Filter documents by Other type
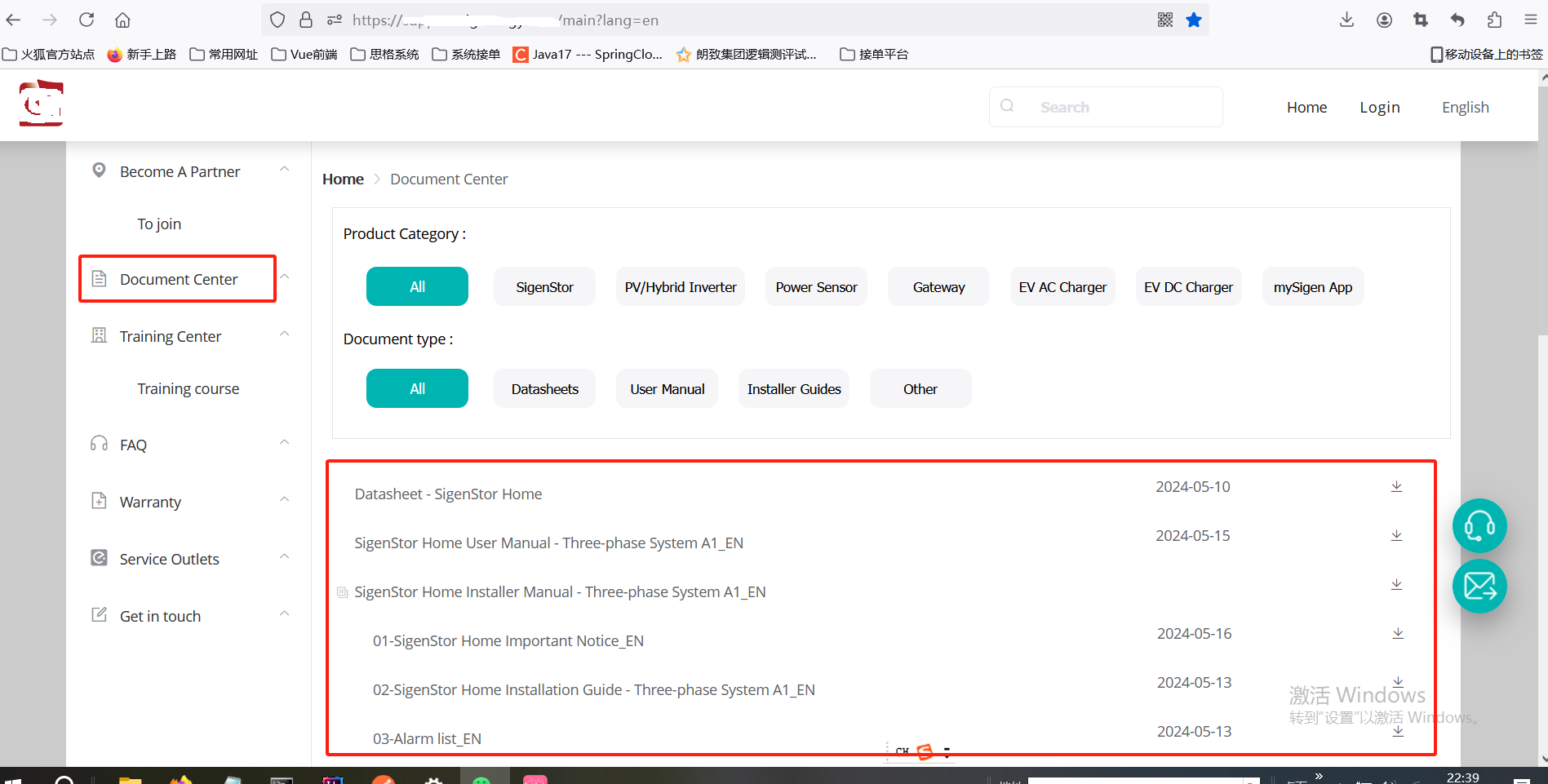 (920, 388)
